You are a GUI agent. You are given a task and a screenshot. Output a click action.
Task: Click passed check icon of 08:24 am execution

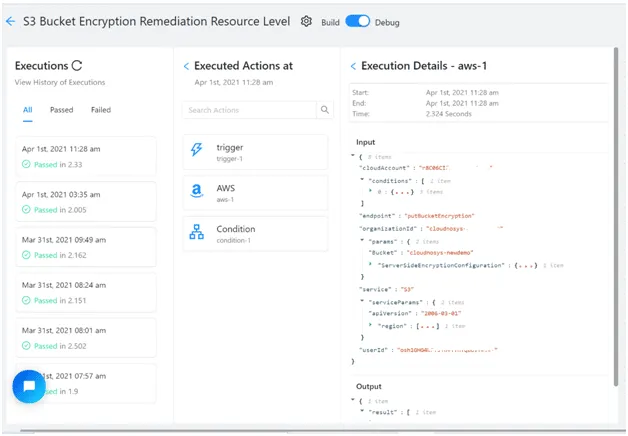click(26, 300)
